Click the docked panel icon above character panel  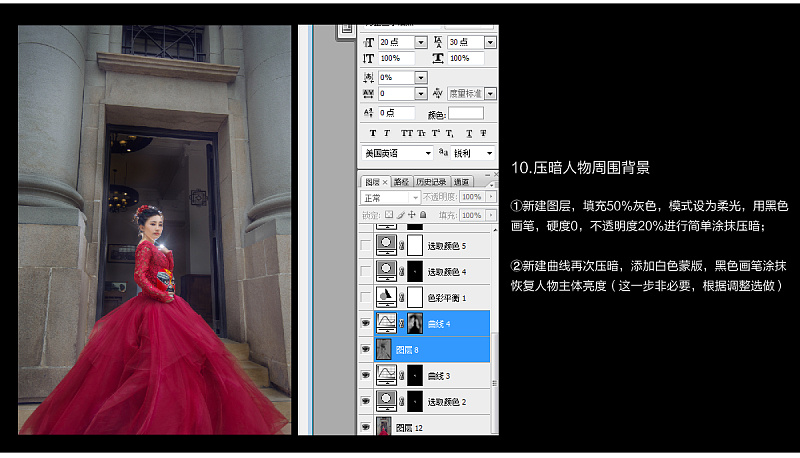click(x=347, y=30)
